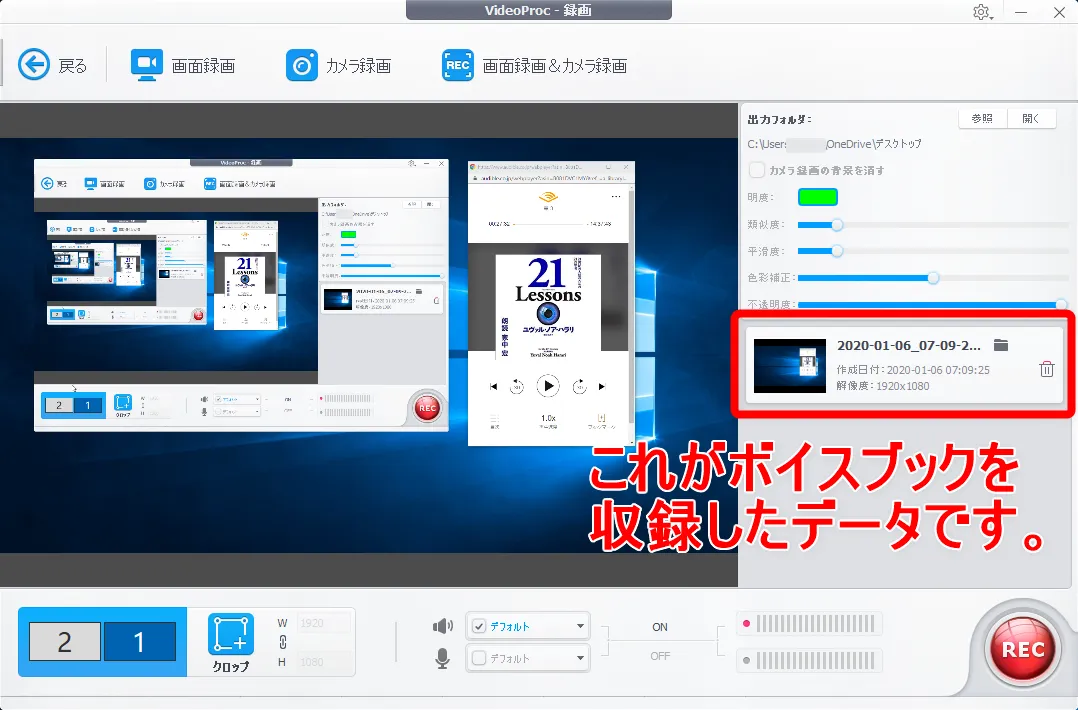1078x710 pixels.
Task: Click the output path C:\Users OneDrive text
Action: (834, 144)
